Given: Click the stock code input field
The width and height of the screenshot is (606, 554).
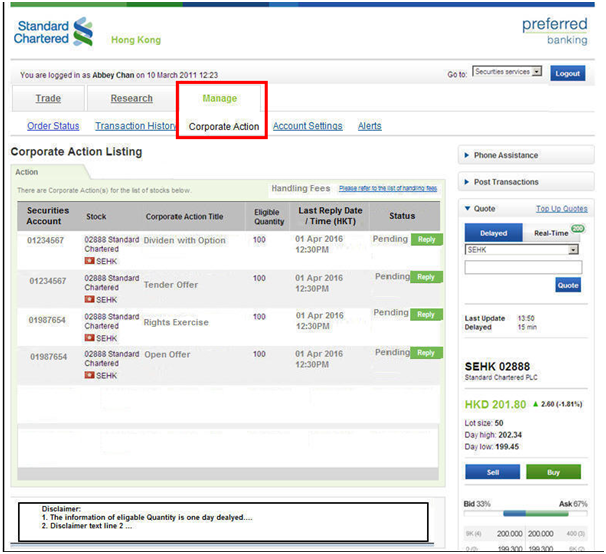Looking at the screenshot, I should point(523,267).
